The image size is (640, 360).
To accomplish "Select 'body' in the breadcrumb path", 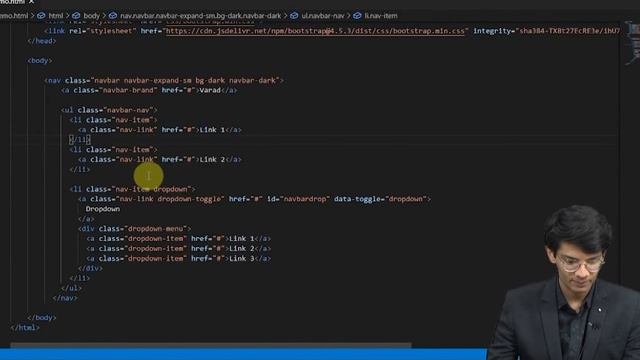I will point(91,16).
